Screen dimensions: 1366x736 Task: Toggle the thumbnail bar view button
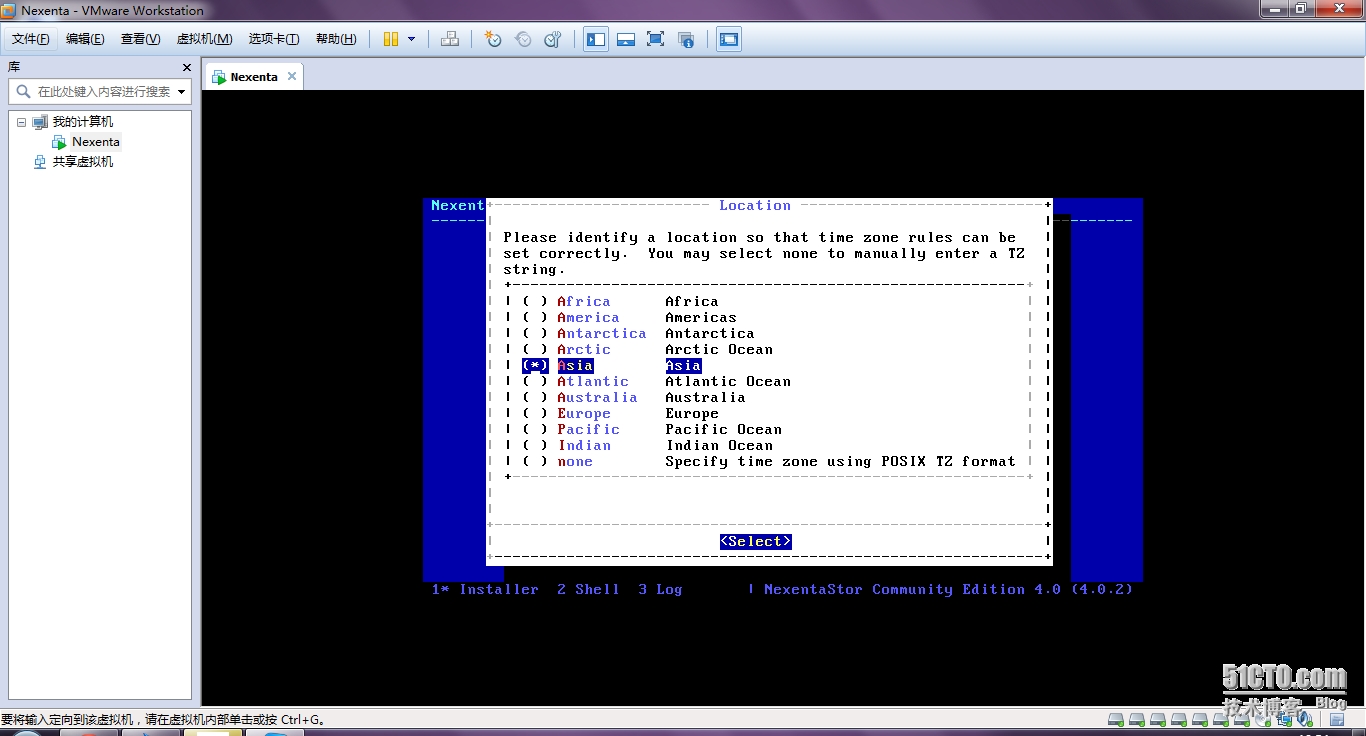point(626,39)
